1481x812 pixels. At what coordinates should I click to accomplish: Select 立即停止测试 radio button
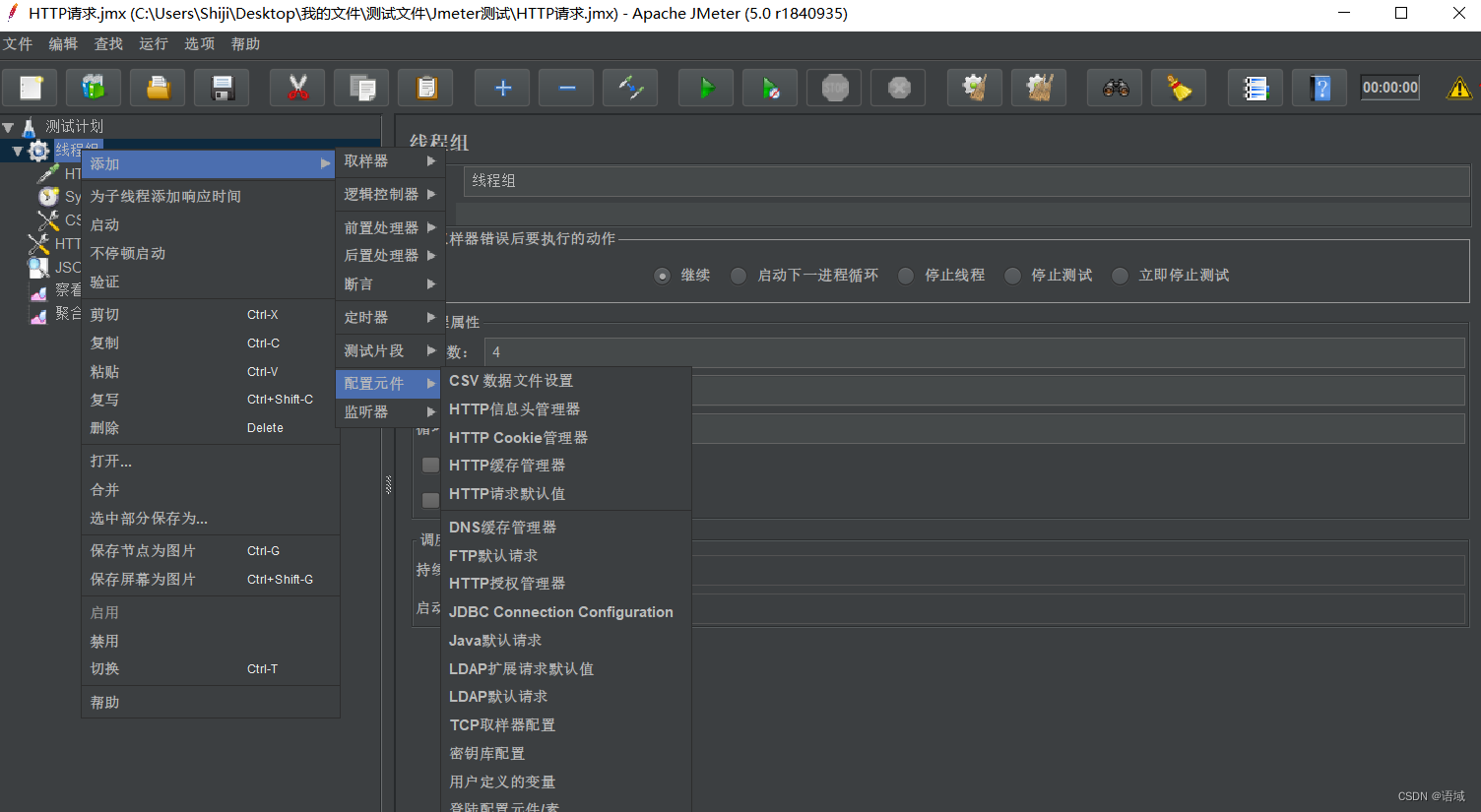click(x=1120, y=276)
